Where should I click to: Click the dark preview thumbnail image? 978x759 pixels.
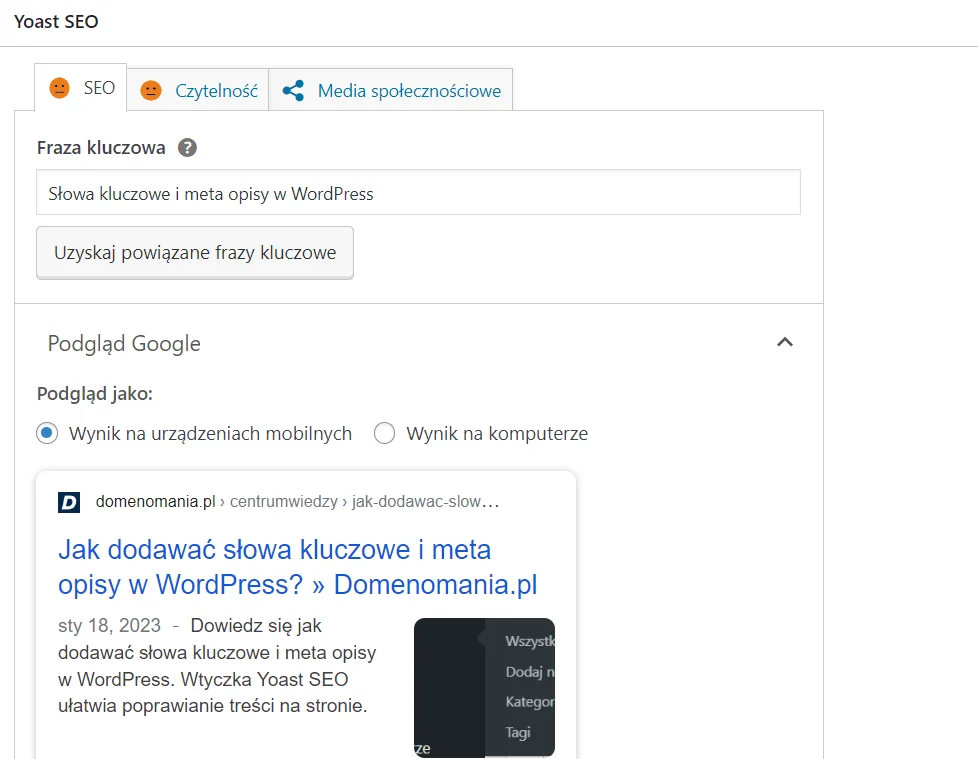click(x=484, y=688)
